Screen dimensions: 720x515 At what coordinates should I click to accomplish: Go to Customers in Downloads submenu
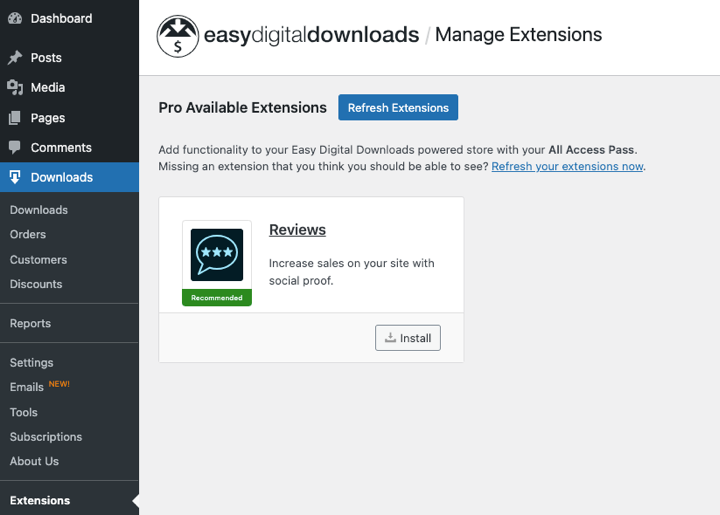pos(38,259)
